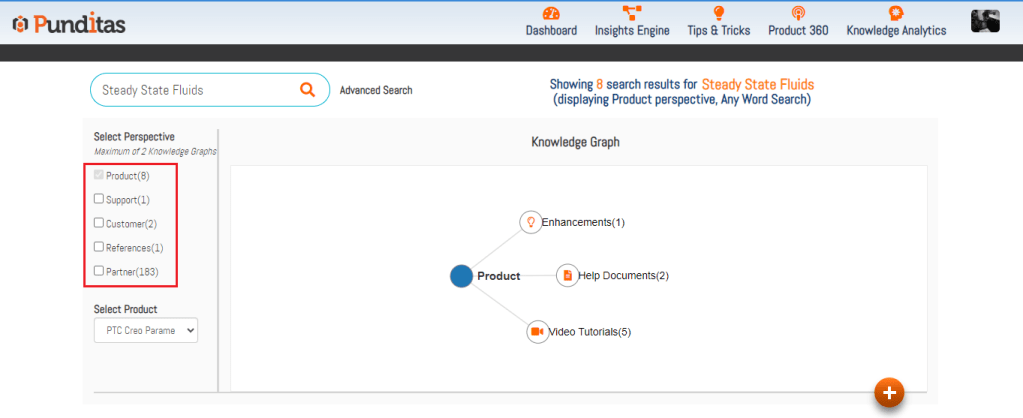This screenshot has height=418, width=1023.
Task: Click the orange plus floating button
Action: coord(889,392)
